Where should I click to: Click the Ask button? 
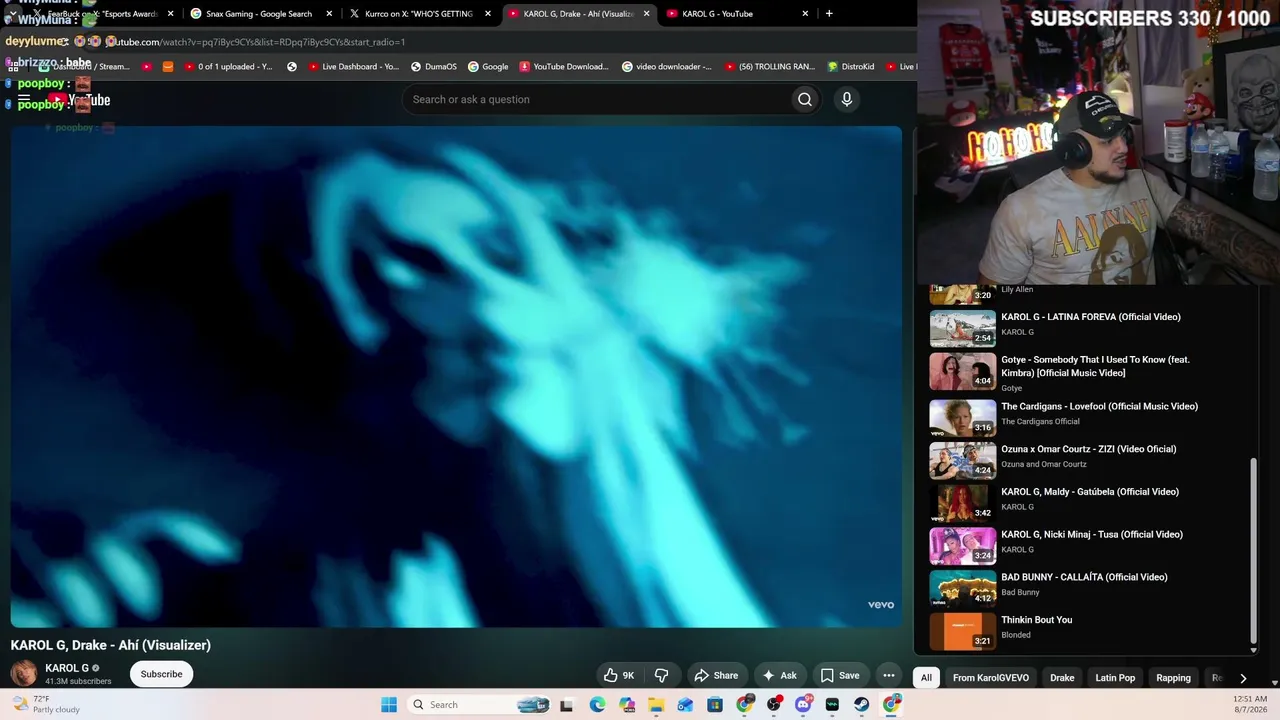click(x=779, y=675)
